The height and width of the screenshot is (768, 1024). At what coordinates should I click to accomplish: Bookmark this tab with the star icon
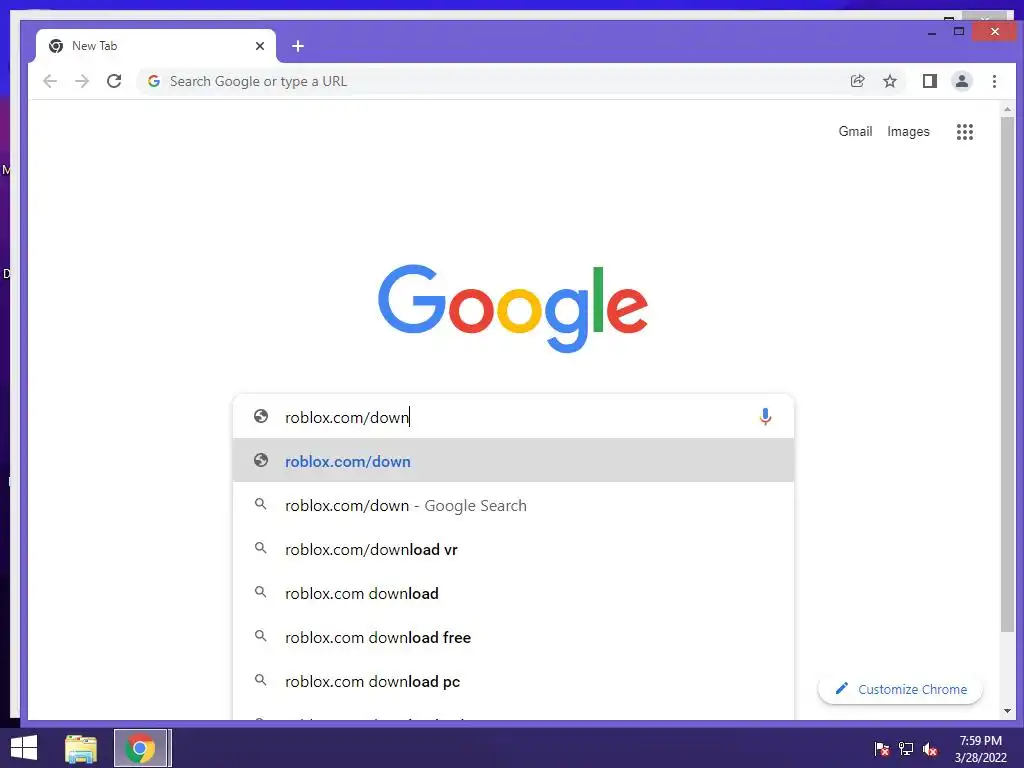pyautogui.click(x=889, y=81)
